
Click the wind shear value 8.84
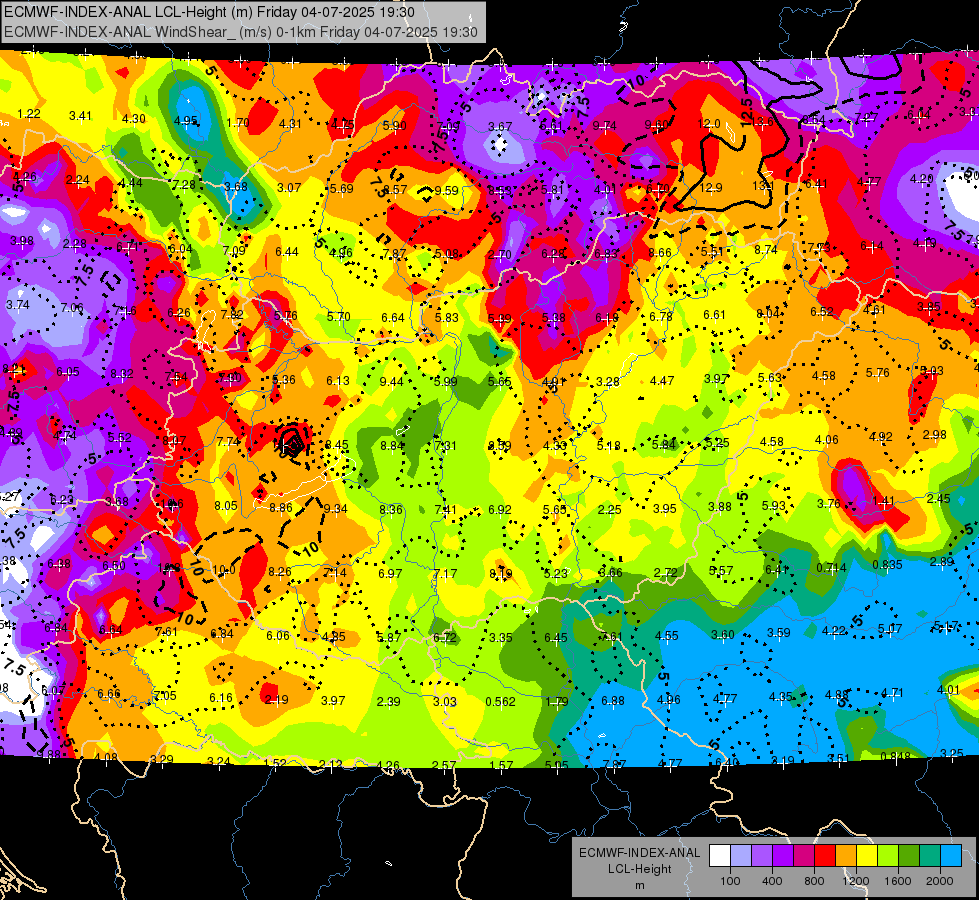392,446
